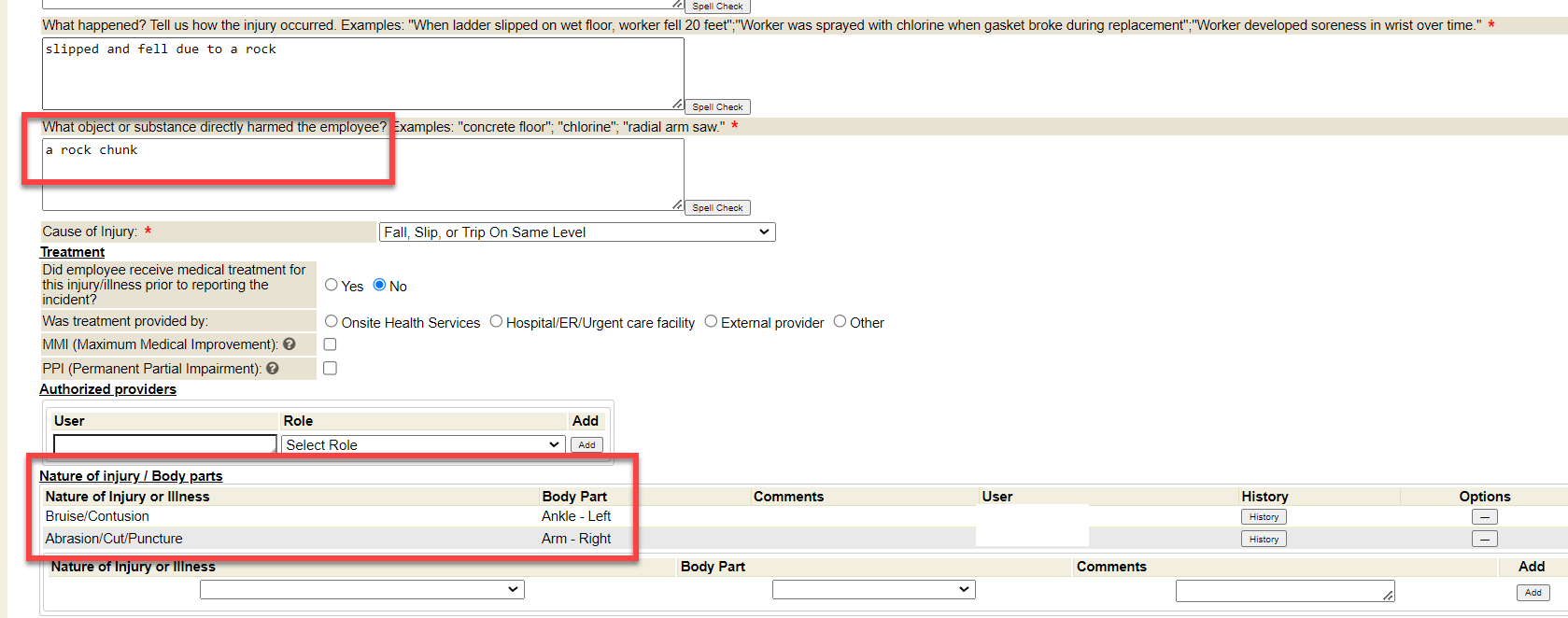Viewport: 1568px width, 618px height.
Task: Open the new Body Part dropdown
Action: (873, 590)
